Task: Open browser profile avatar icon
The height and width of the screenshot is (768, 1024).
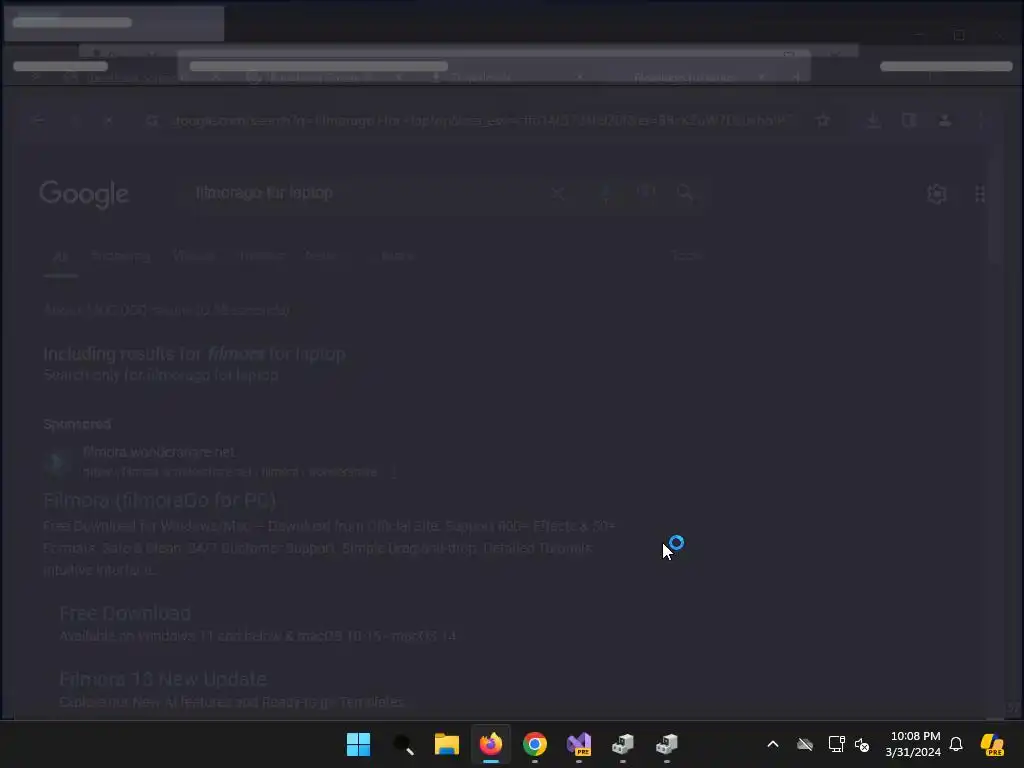Action: [944, 120]
